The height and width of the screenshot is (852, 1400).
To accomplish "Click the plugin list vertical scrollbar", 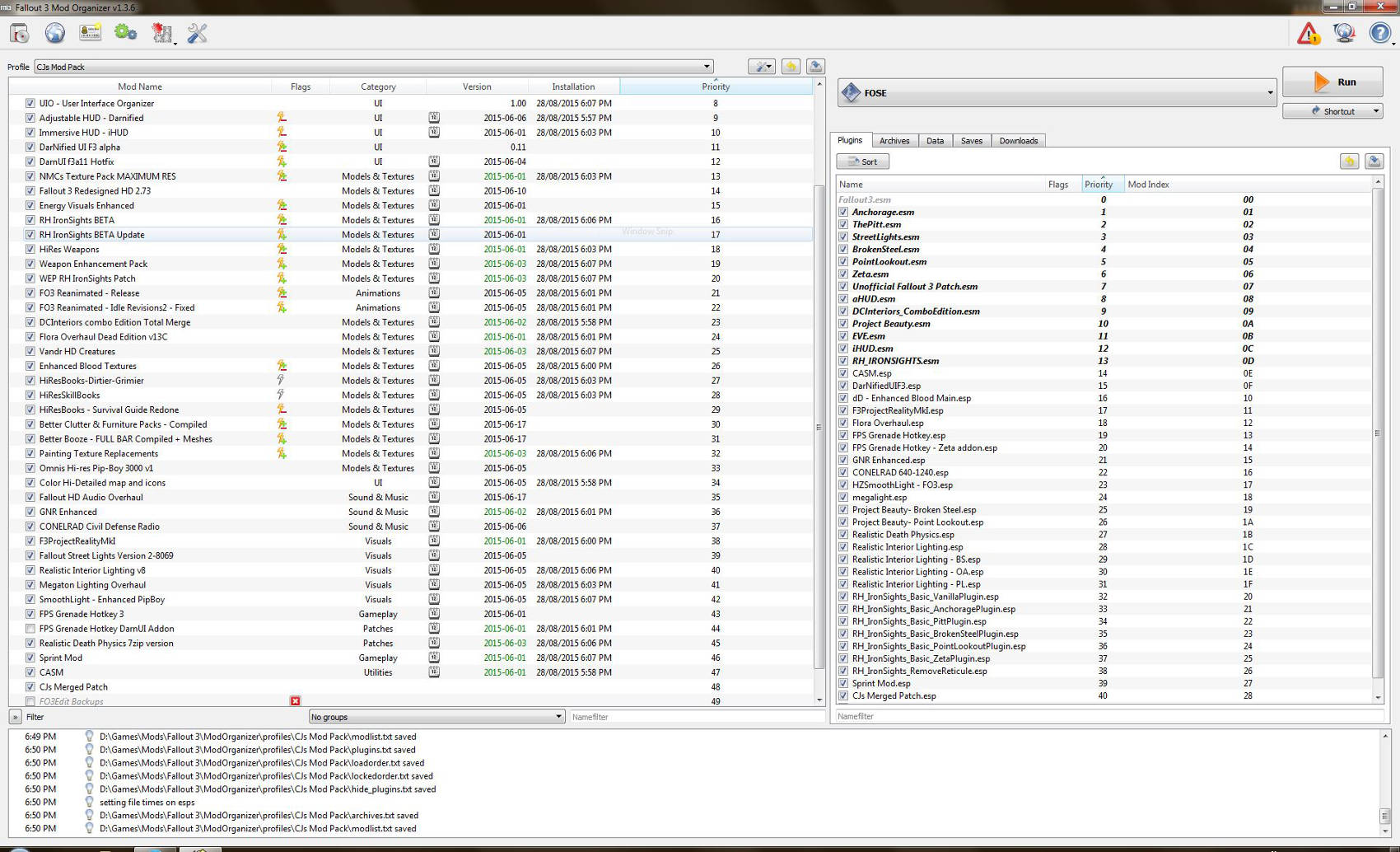I will (x=1378, y=433).
